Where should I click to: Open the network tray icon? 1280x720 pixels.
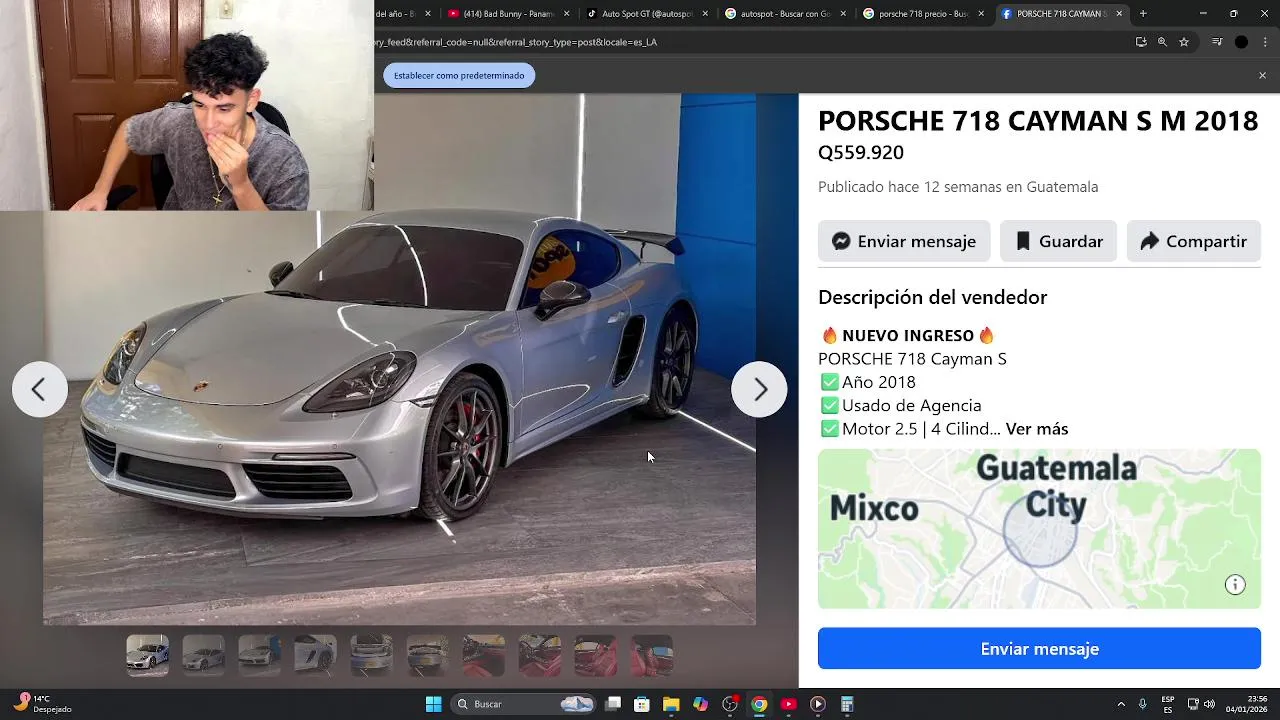point(1193,704)
